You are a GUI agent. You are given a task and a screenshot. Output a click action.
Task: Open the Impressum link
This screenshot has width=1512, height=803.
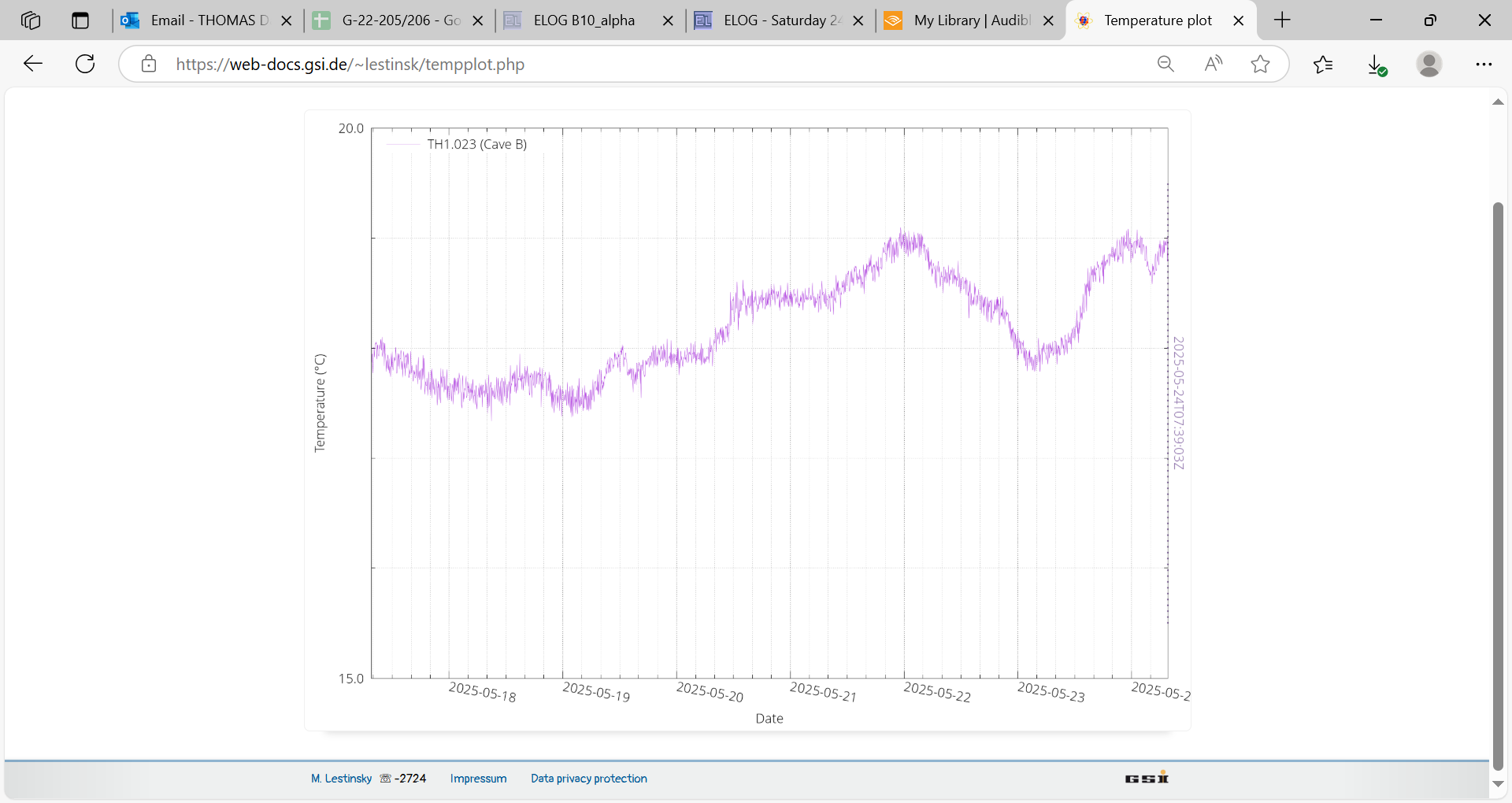click(x=478, y=779)
